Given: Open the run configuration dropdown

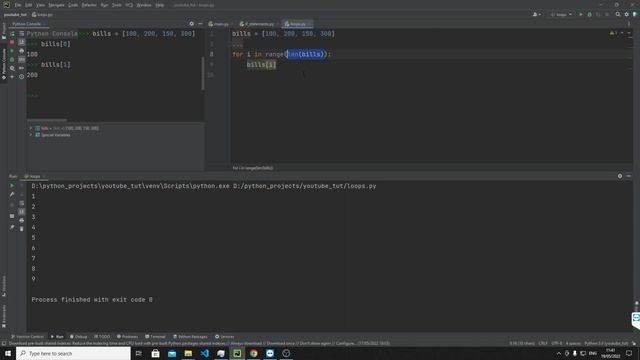Looking at the screenshot, I should (561, 15).
